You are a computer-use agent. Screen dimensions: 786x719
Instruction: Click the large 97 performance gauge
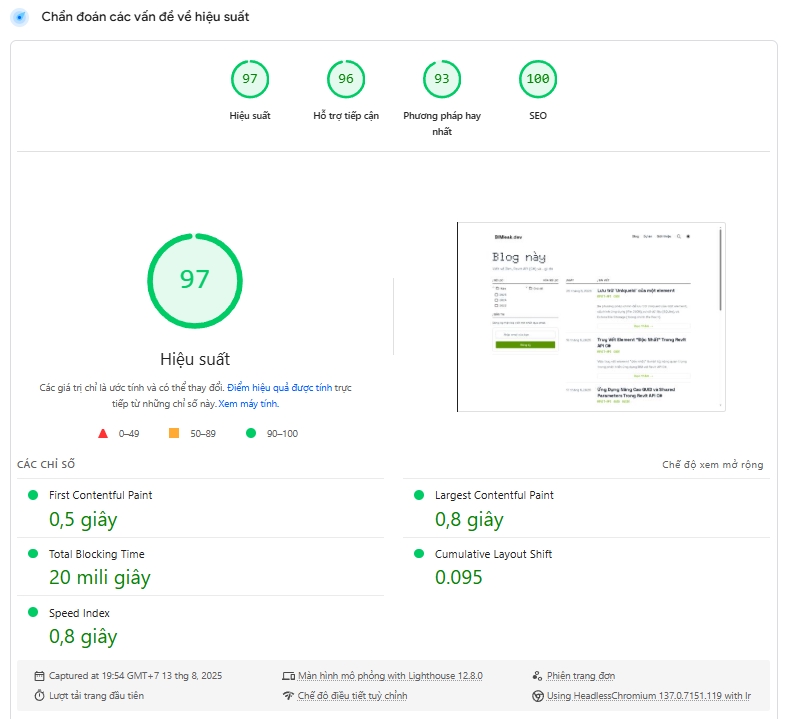(x=195, y=280)
